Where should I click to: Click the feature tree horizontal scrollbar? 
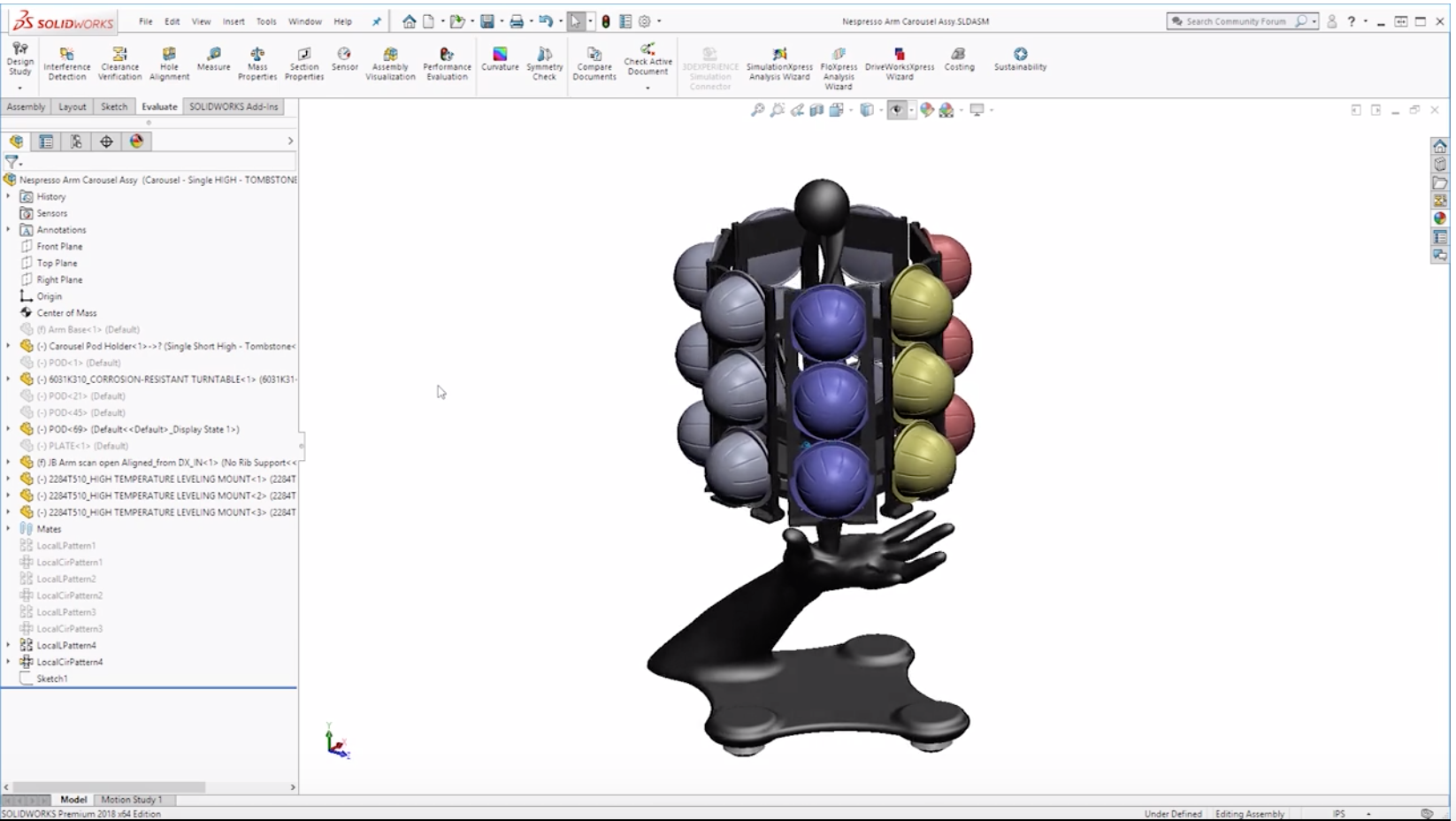[x=110, y=786]
